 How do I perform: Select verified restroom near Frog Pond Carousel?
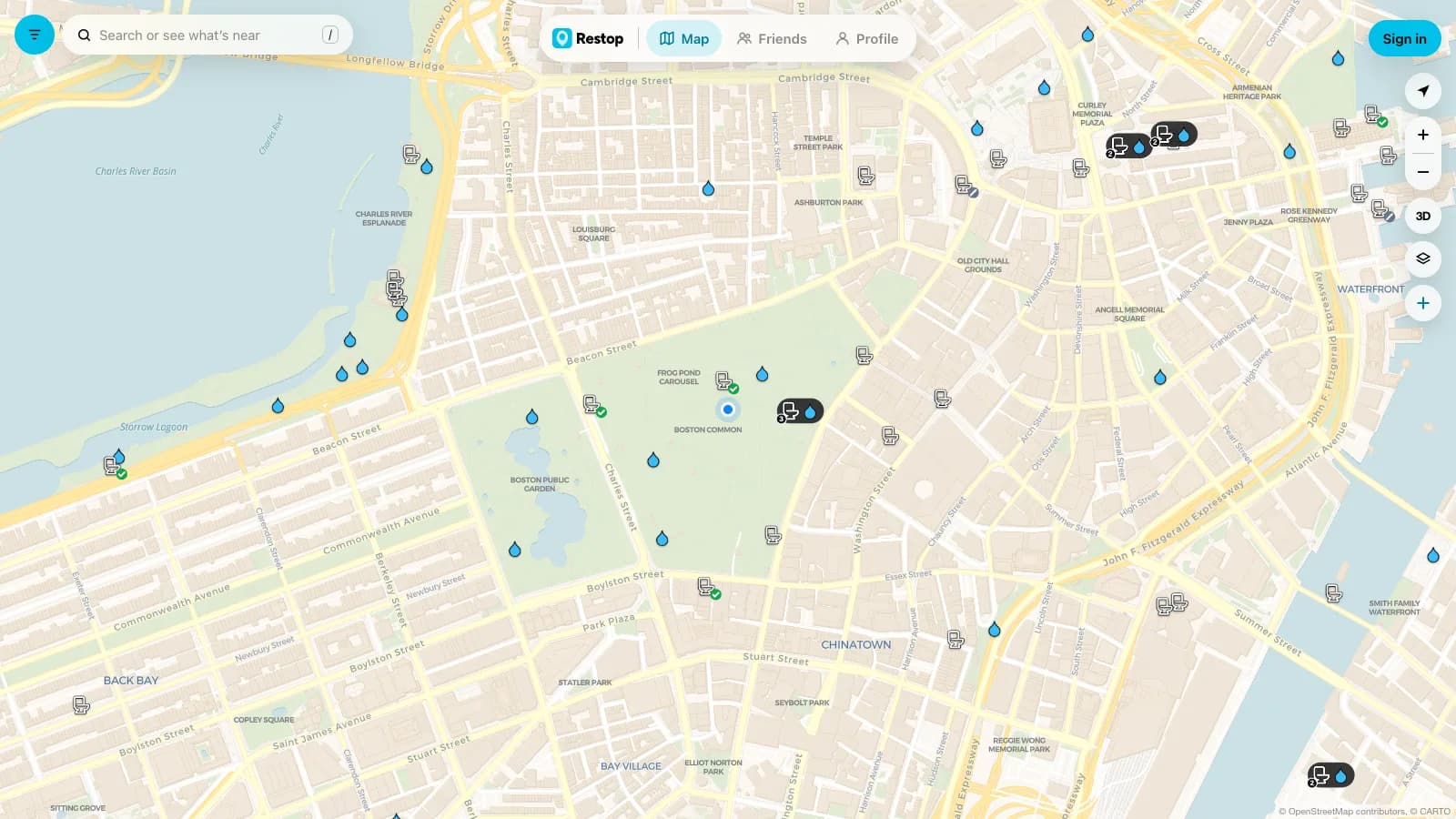point(725,381)
